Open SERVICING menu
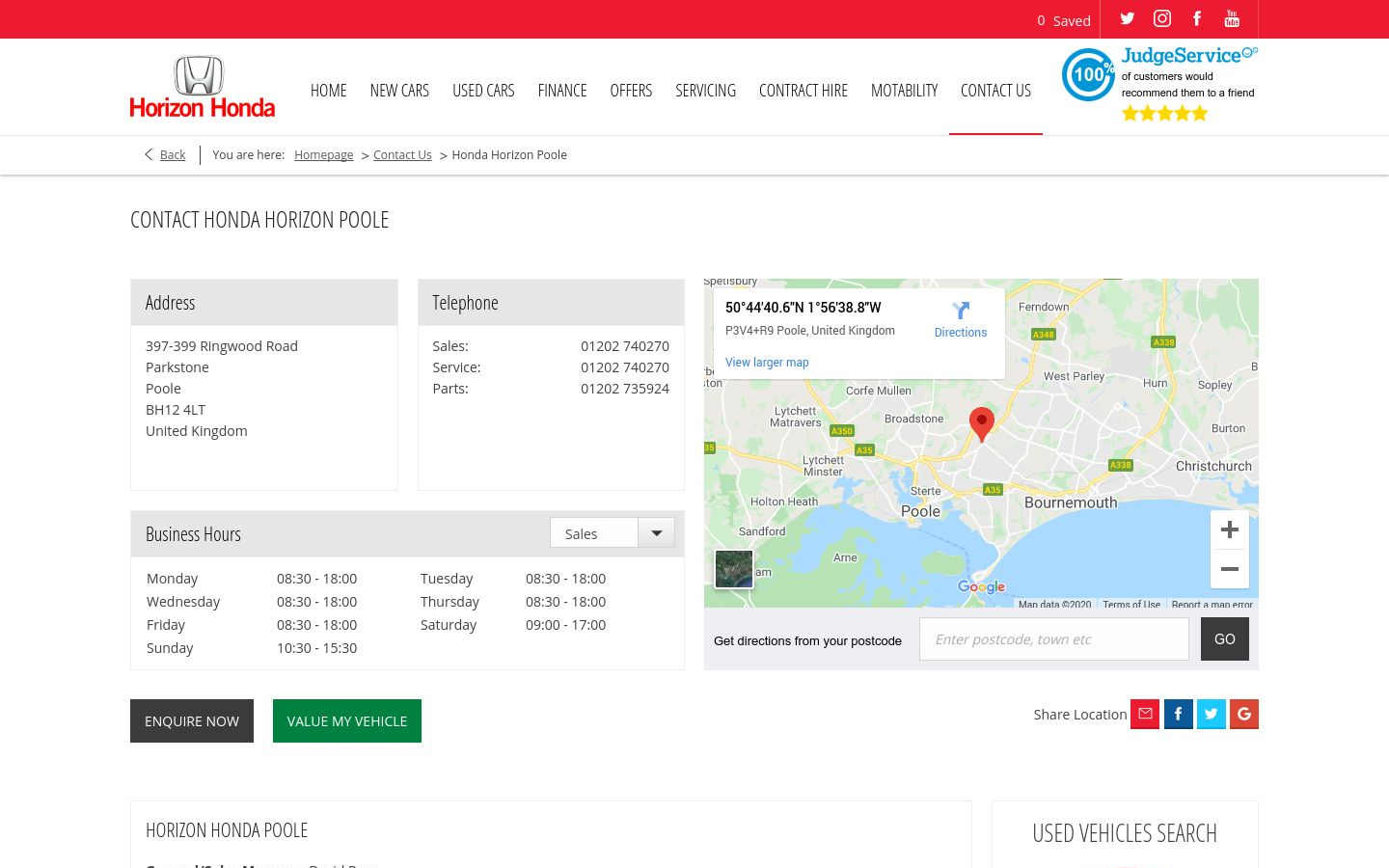 (705, 90)
